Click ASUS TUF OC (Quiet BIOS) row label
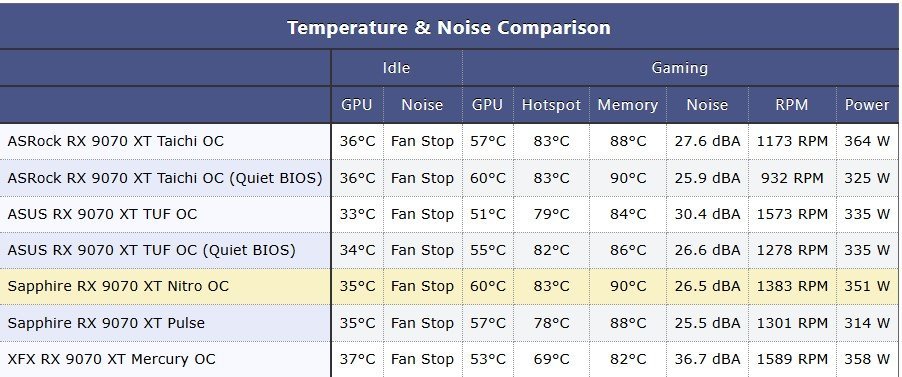 [151, 250]
